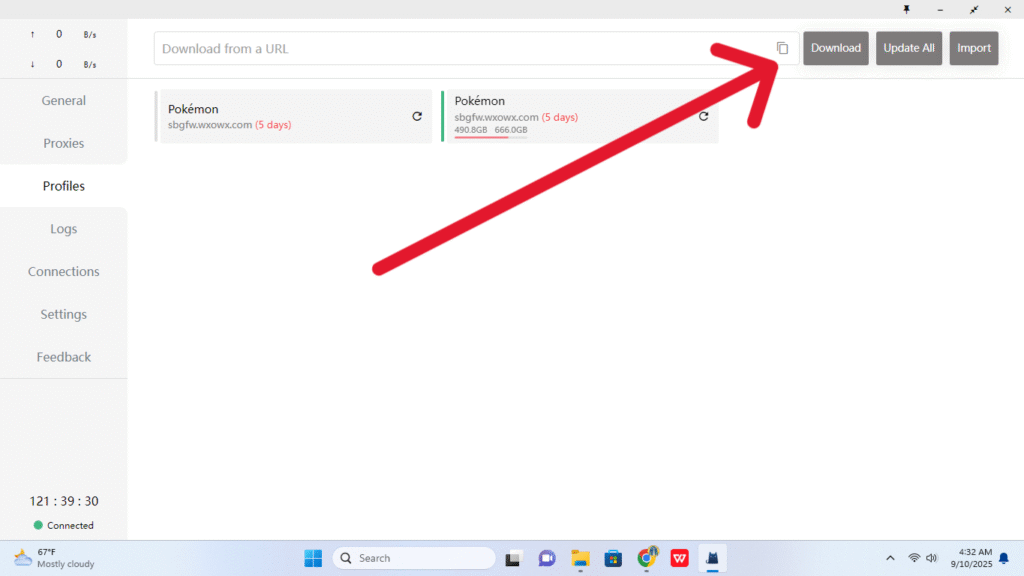The image size is (1024, 576).
Task: Pin the window with the pin icon
Action: [x=907, y=9]
